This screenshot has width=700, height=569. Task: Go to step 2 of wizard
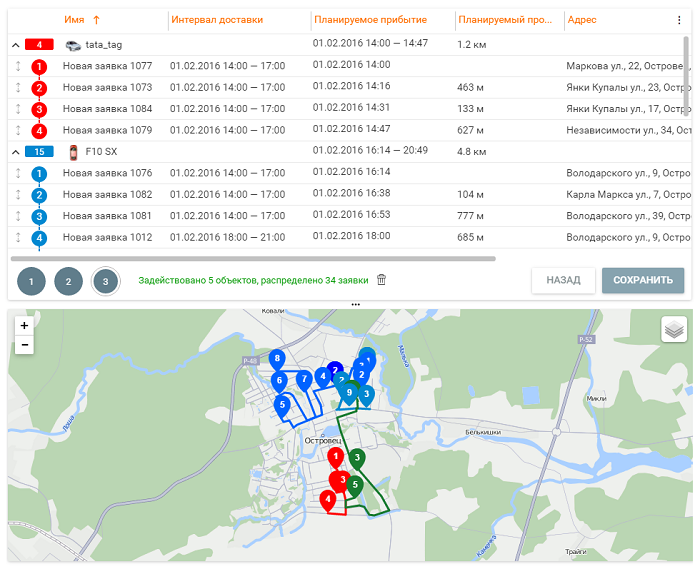coord(68,282)
